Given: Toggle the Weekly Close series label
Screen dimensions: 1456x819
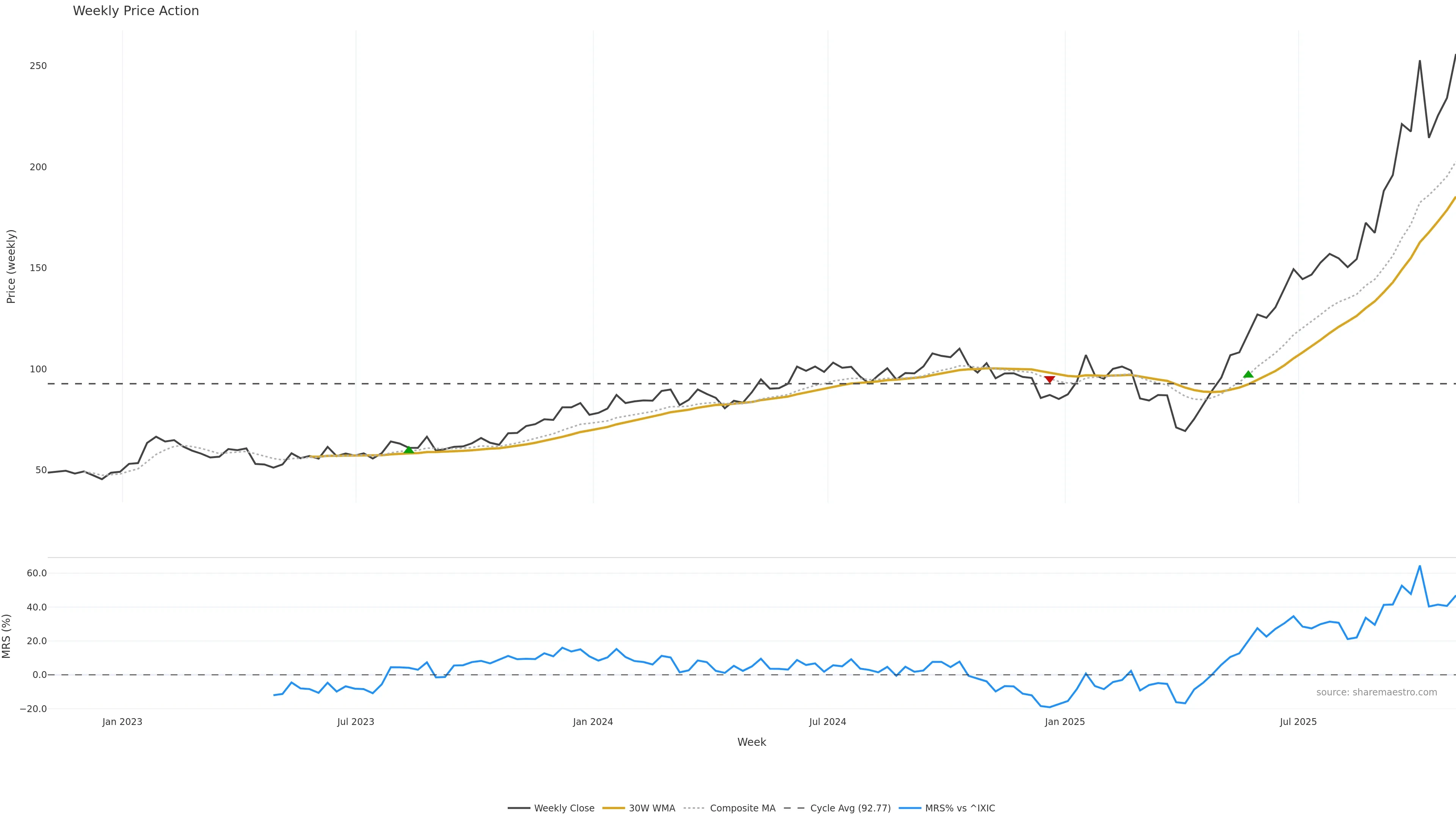Looking at the screenshot, I should pyautogui.click(x=564, y=808).
